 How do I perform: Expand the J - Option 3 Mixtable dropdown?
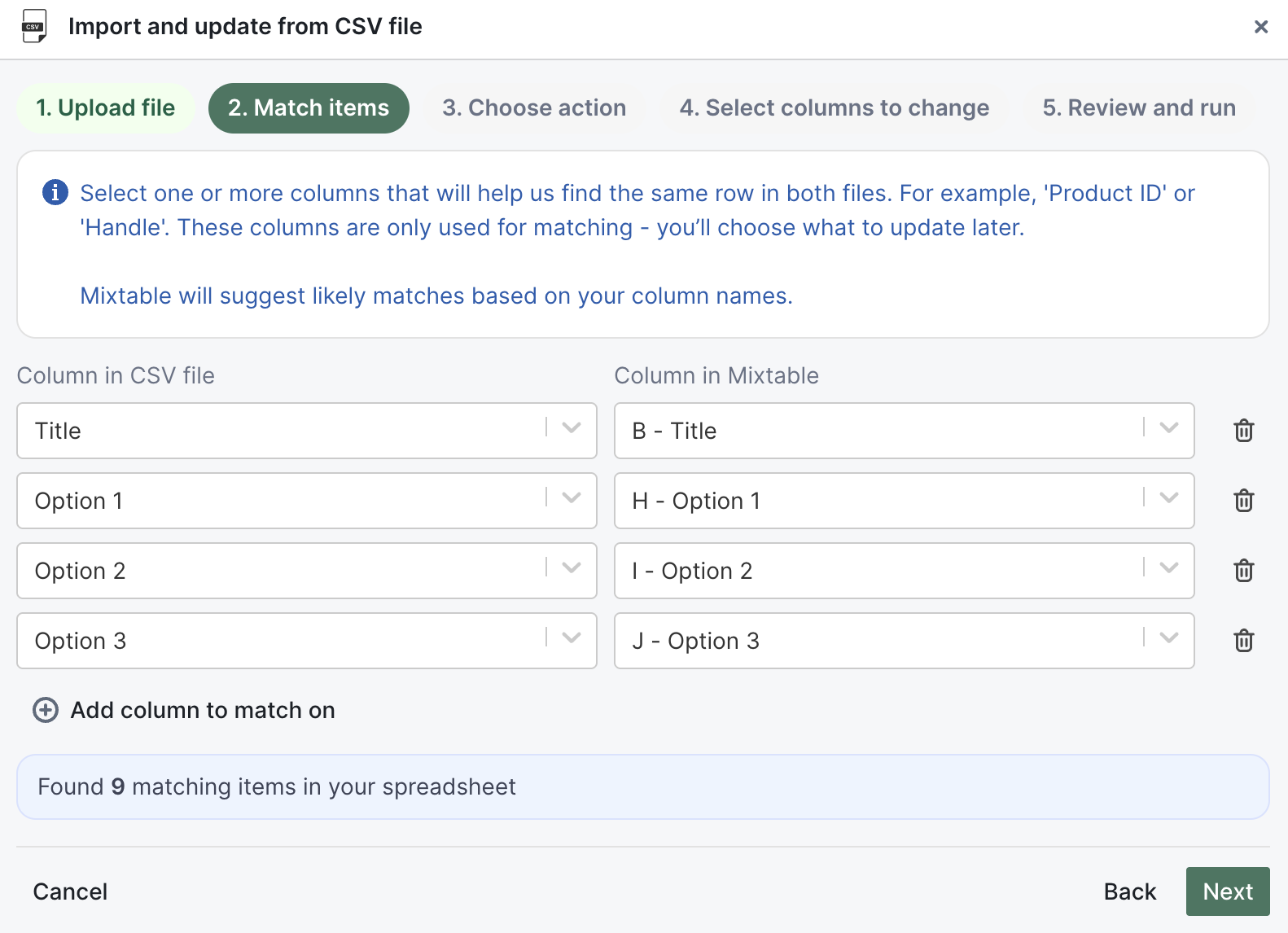[1170, 641]
